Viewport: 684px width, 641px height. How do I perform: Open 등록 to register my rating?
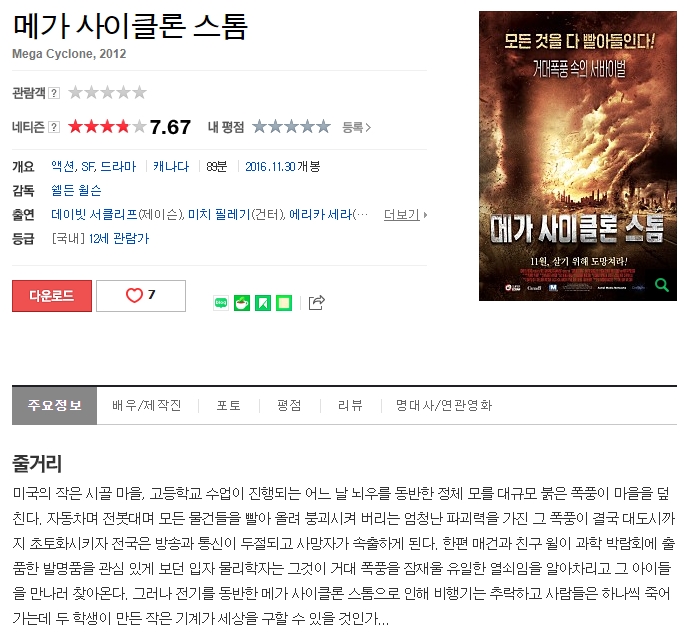pos(356,127)
